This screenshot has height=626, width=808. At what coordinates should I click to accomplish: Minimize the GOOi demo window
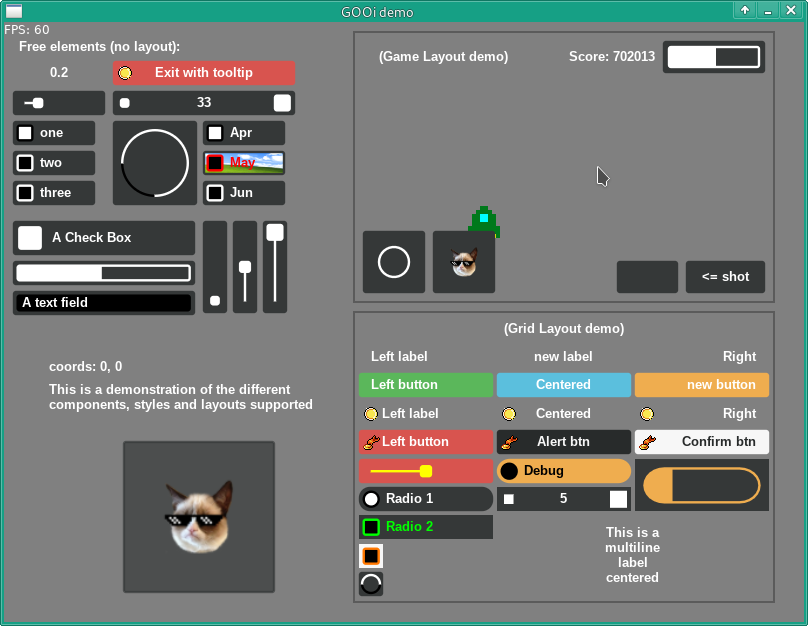(768, 10)
